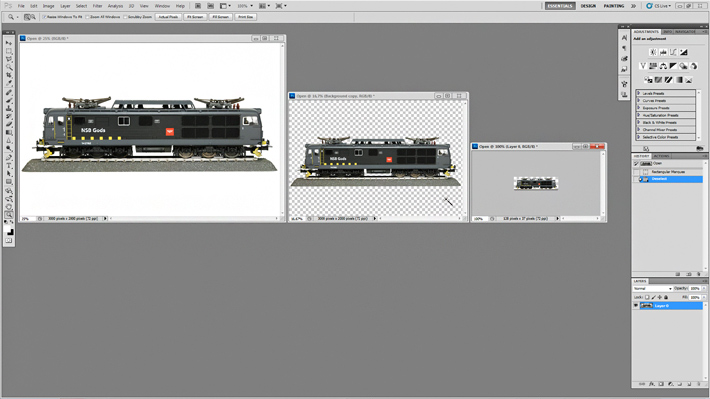710x399 pixels.
Task: Expand Black & White Presets list
Action: (639, 122)
